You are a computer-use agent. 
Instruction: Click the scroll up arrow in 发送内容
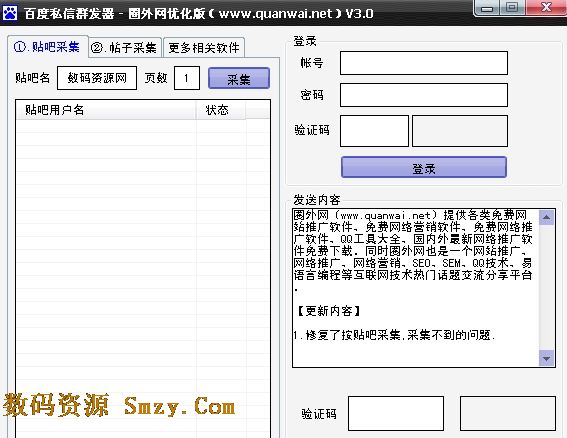[x=546, y=217]
